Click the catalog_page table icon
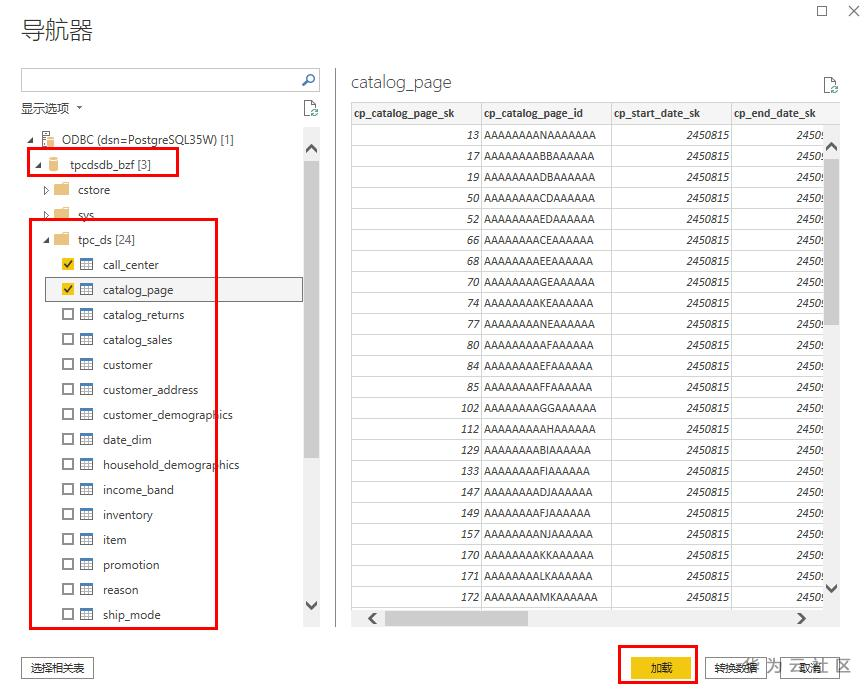 point(87,289)
